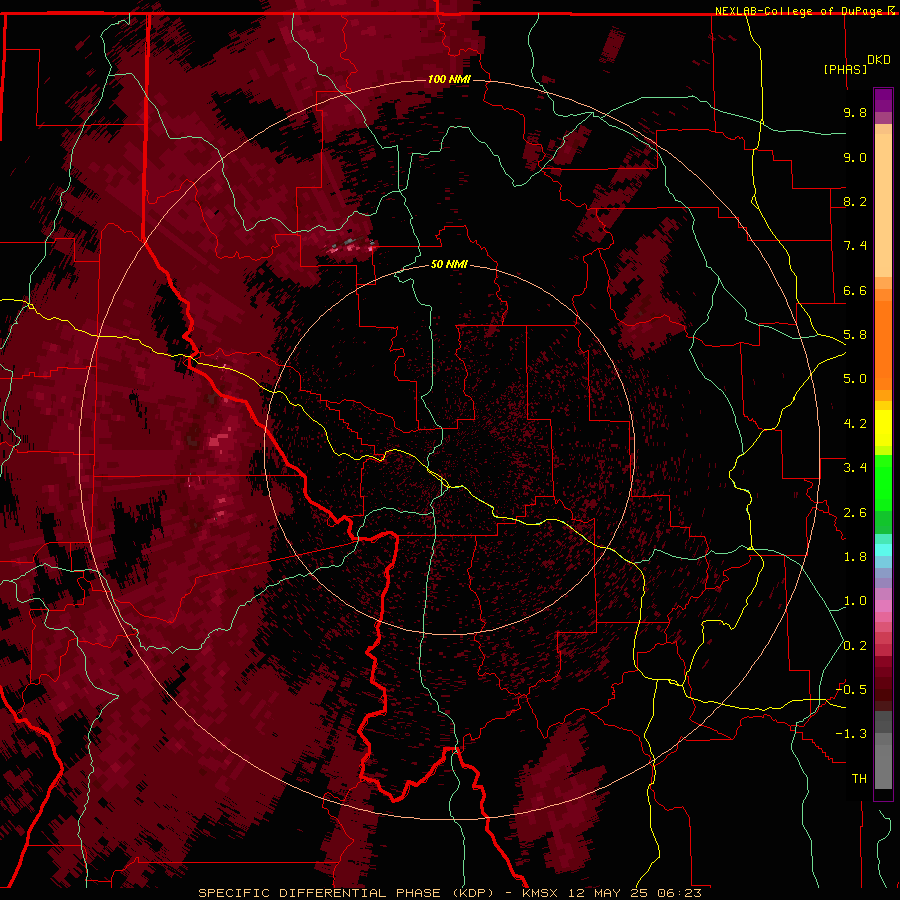
Task: Click the 5.8 scale value
Action: (x=855, y=335)
